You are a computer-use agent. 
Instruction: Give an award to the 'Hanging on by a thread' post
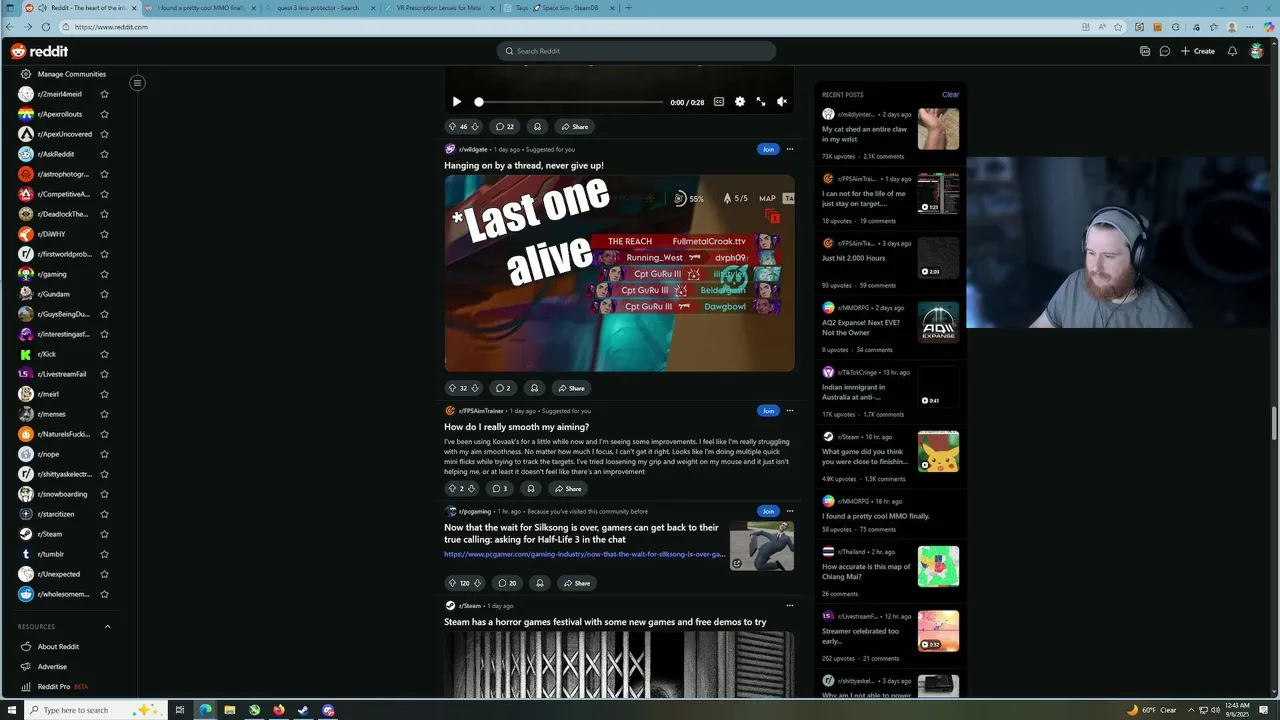(534, 388)
